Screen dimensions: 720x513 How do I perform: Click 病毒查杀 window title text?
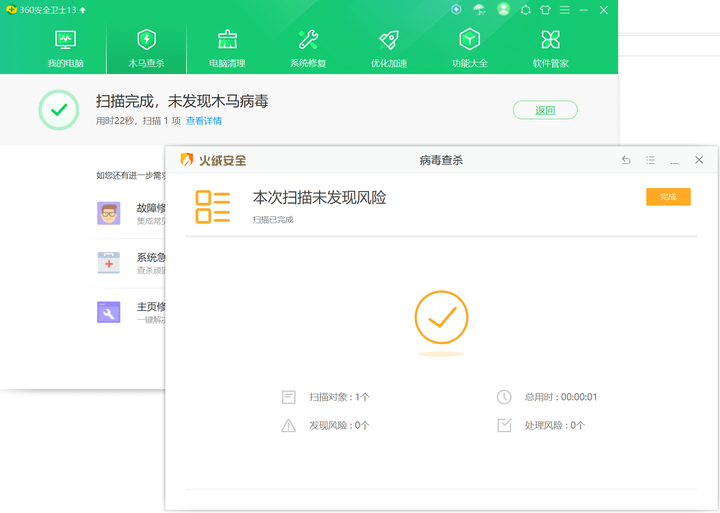pos(441,160)
